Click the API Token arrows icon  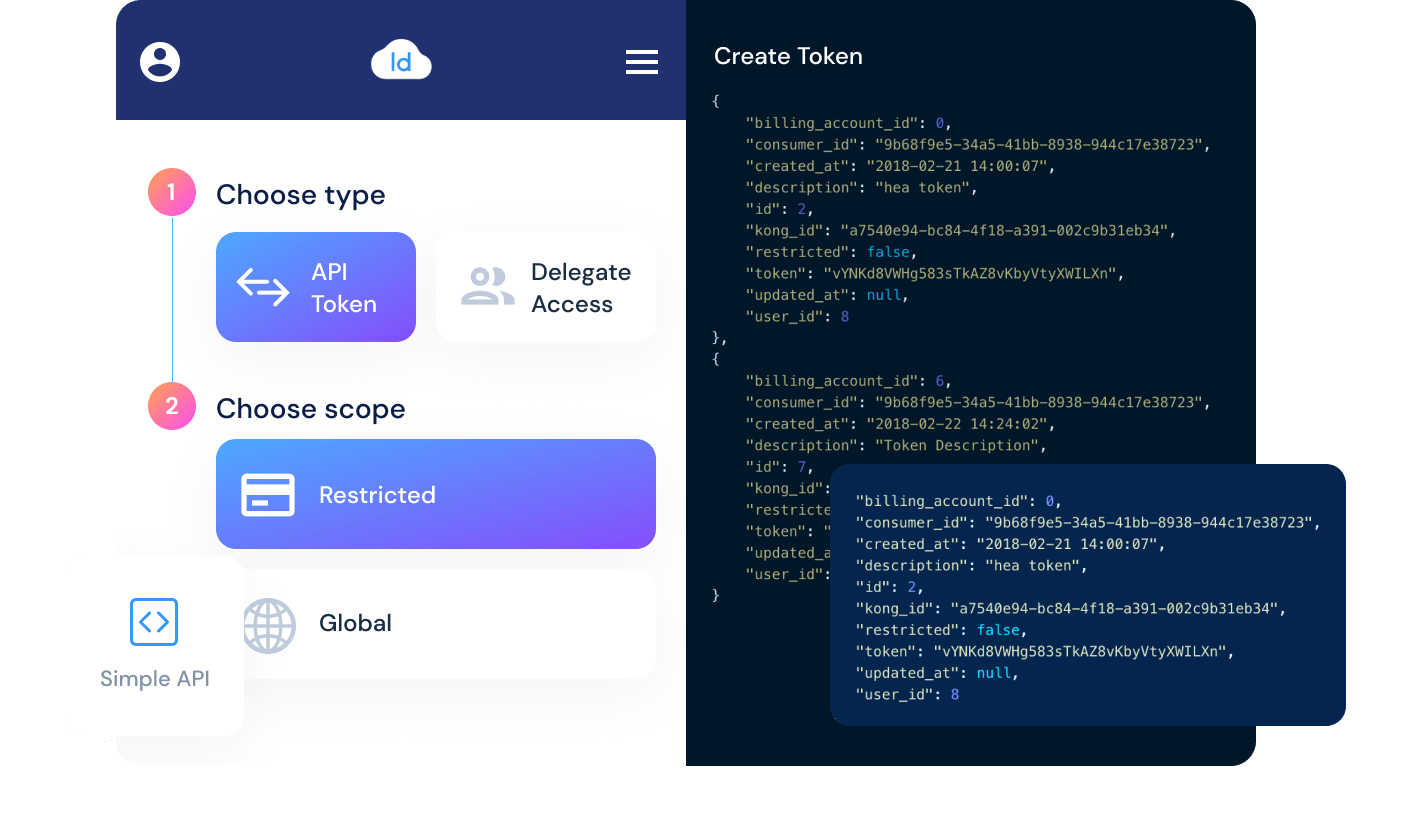262,287
